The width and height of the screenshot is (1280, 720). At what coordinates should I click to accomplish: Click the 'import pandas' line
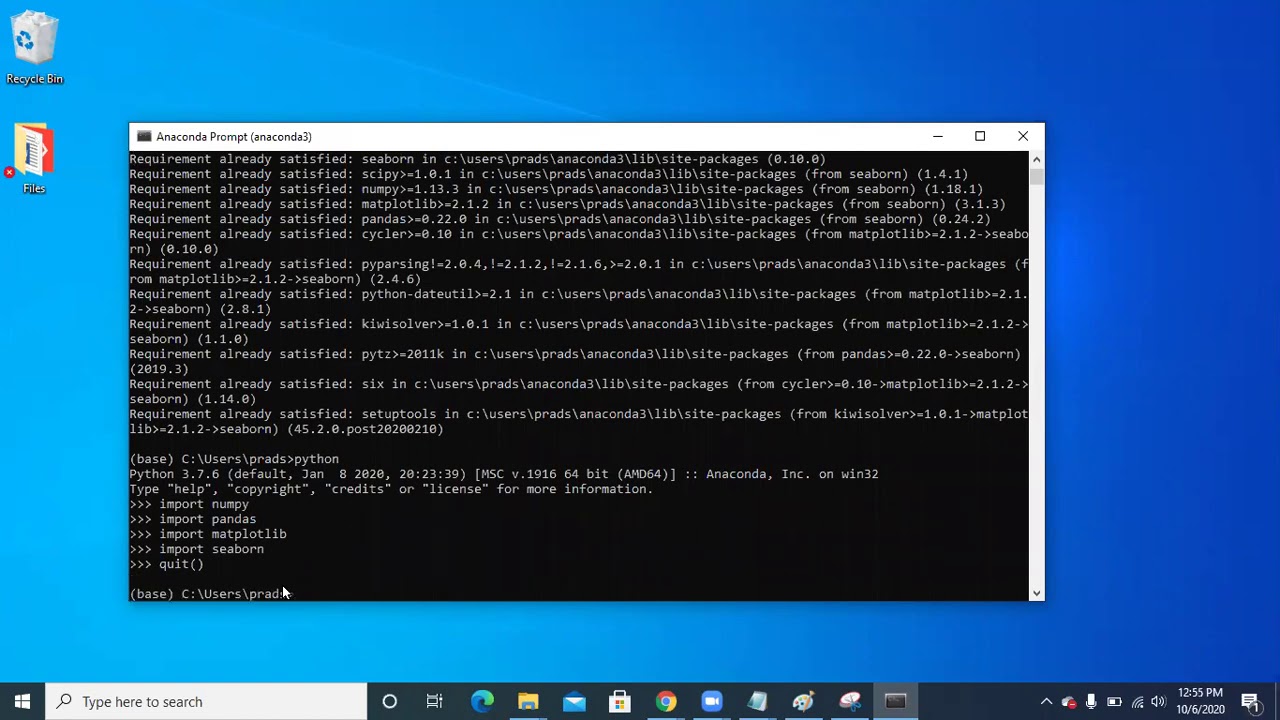pos(193,519)
